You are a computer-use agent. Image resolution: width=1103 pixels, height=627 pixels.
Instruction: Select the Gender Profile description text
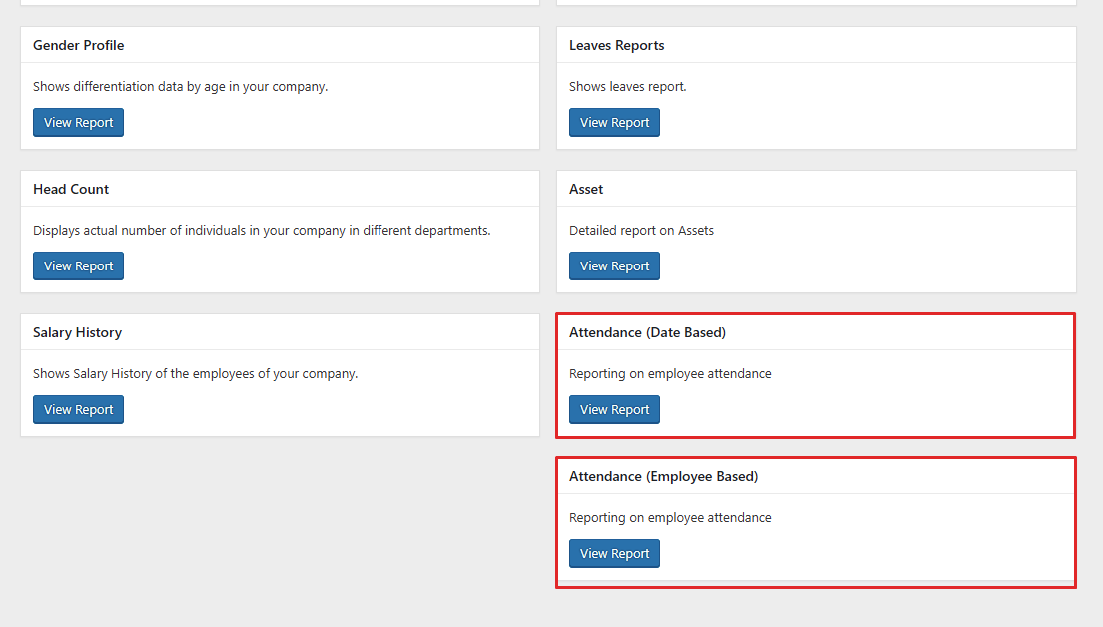click(x=180, y=86)
